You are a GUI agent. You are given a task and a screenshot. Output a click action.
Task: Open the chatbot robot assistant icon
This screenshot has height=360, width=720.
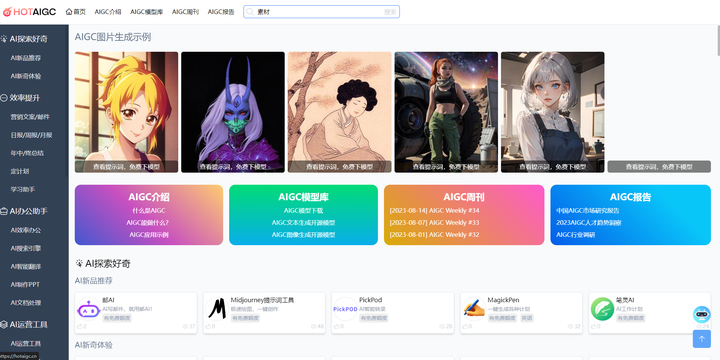point(701,315)
